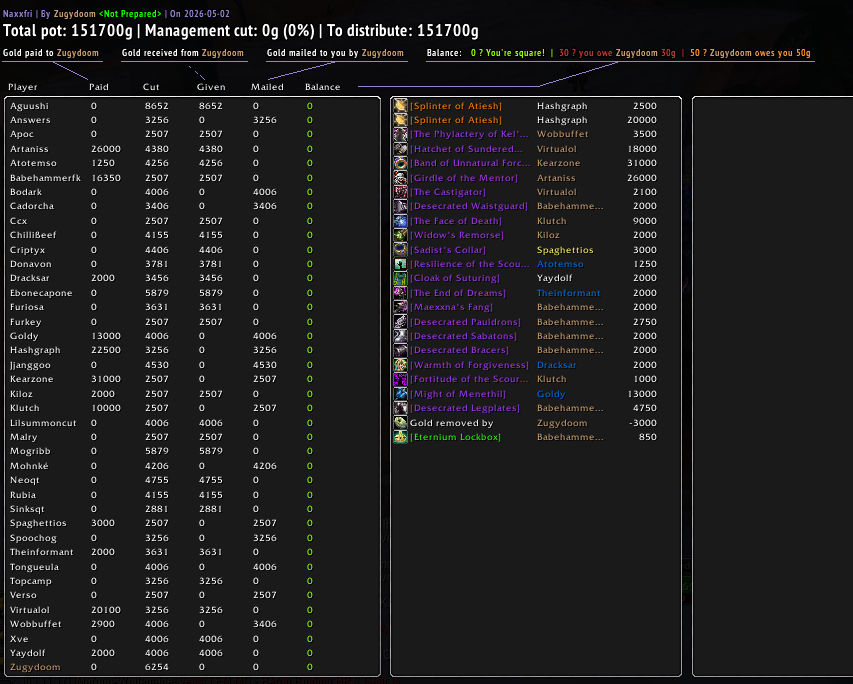Click the Girdle of the Mentor icon
This screenshot has width=853, height=684.
400,178
